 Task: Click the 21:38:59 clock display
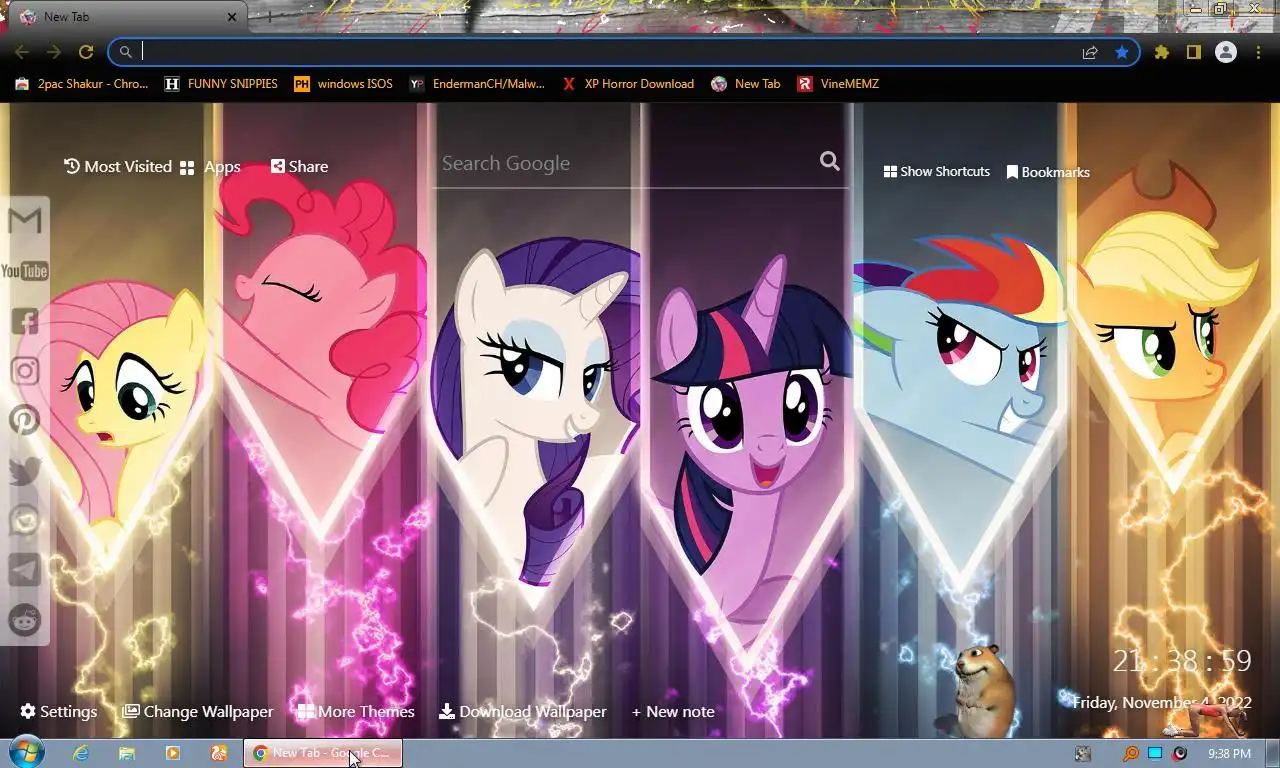(1182, 661)
